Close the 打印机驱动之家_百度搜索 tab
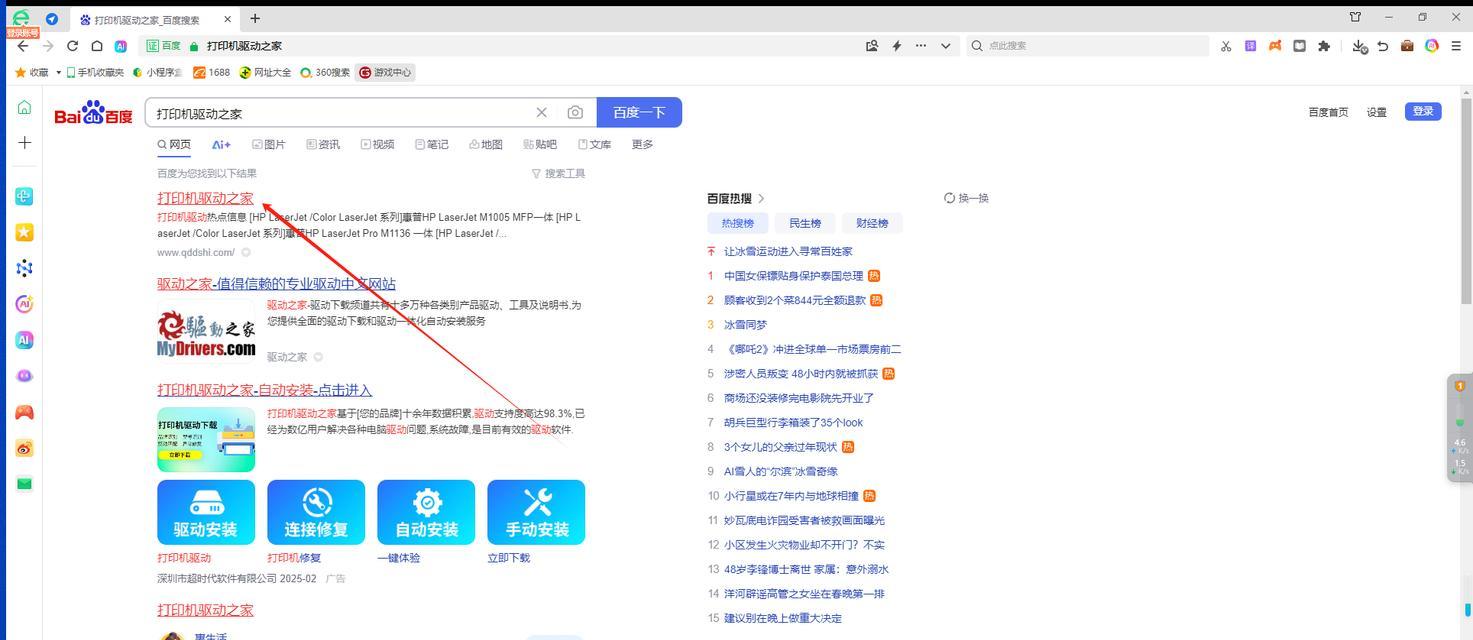The width and height of the screenshot is (1473, 640). 229,19
